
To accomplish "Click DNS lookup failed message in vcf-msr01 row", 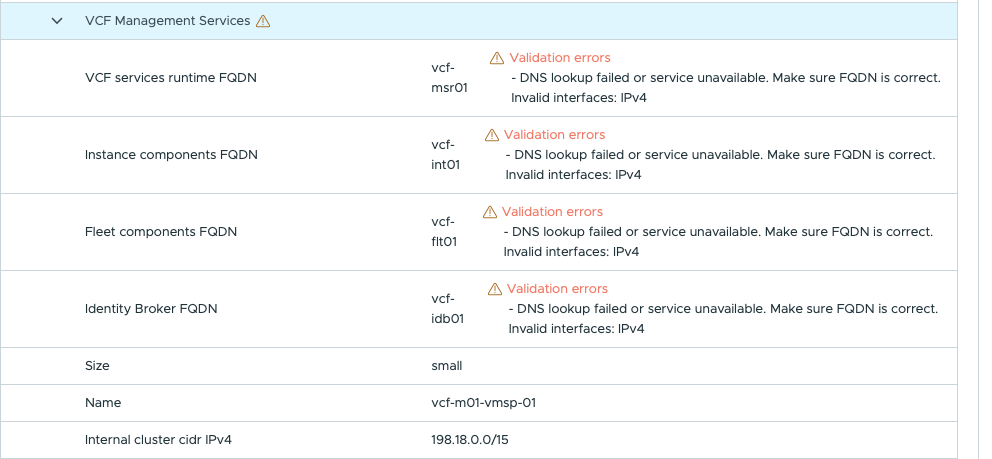I will point(726,78).
